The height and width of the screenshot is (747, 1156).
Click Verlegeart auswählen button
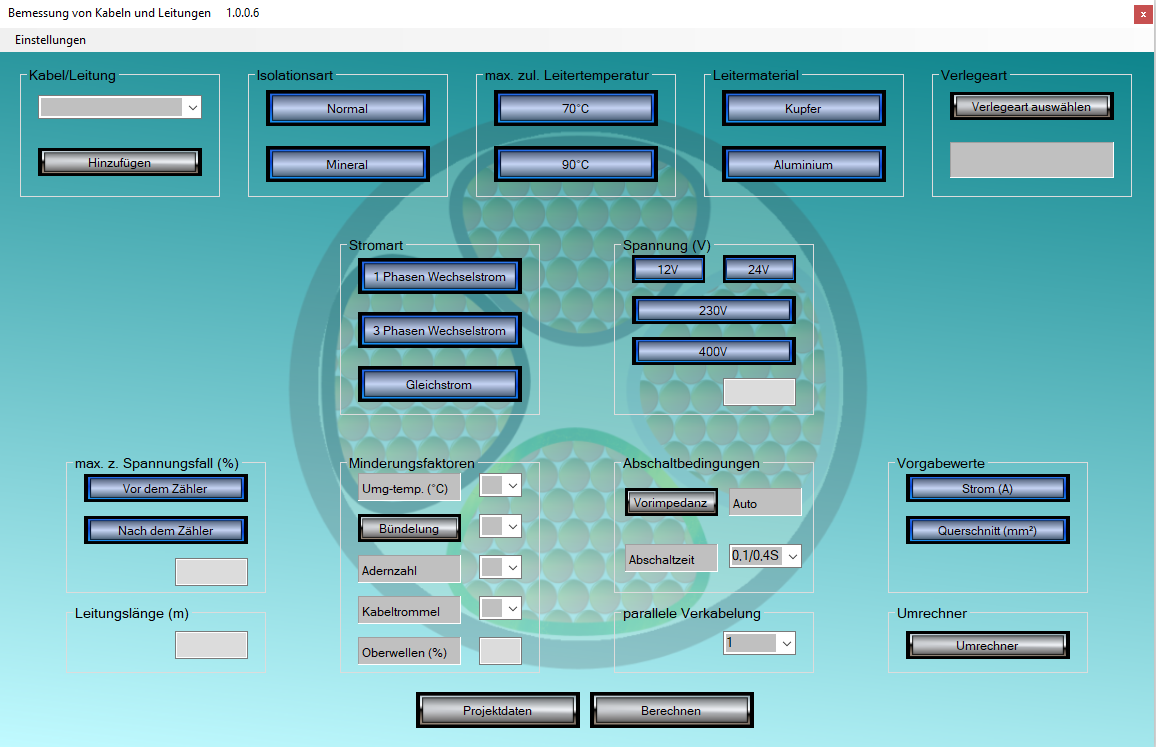click(1031, 106)
